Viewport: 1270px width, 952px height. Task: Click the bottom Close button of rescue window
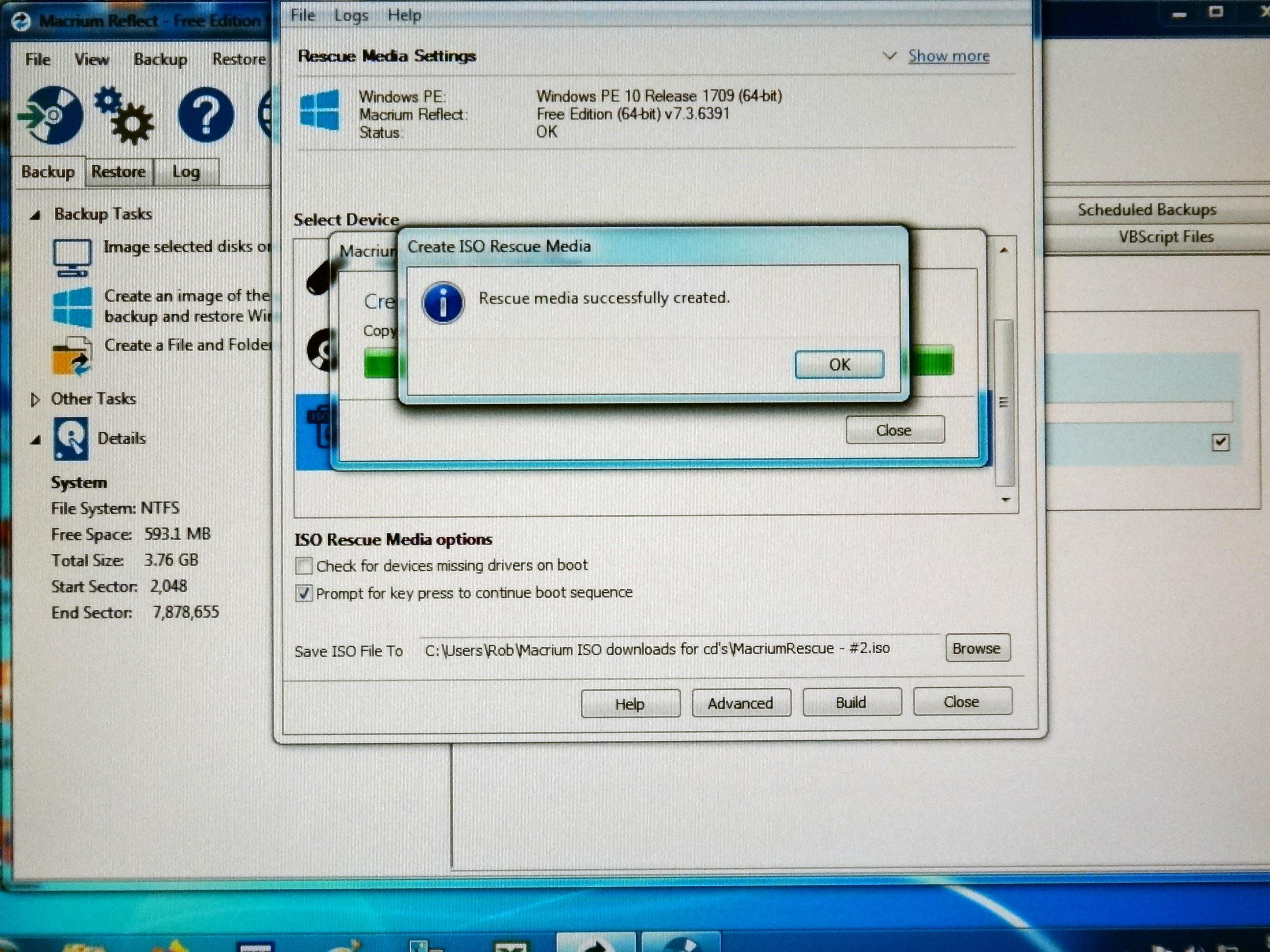962,701
